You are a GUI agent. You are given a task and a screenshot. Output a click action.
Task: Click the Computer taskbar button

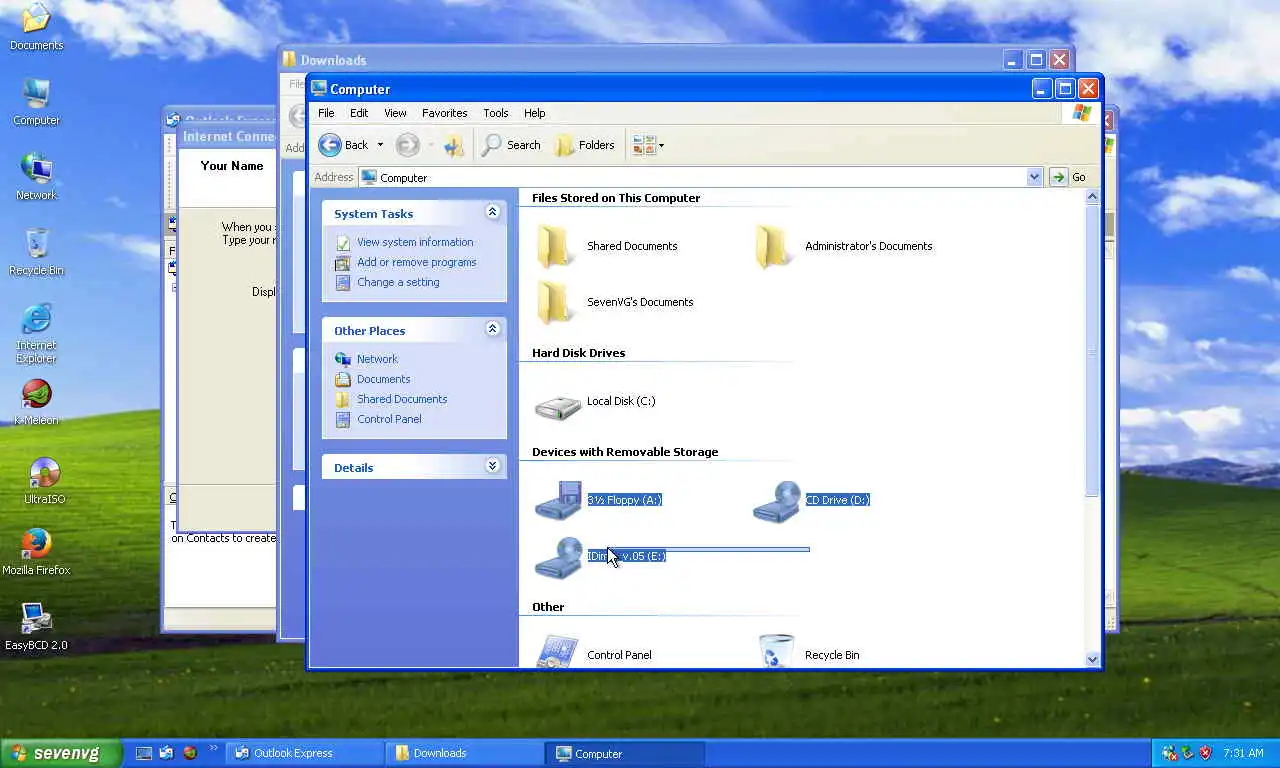click(x=625, y=753)
